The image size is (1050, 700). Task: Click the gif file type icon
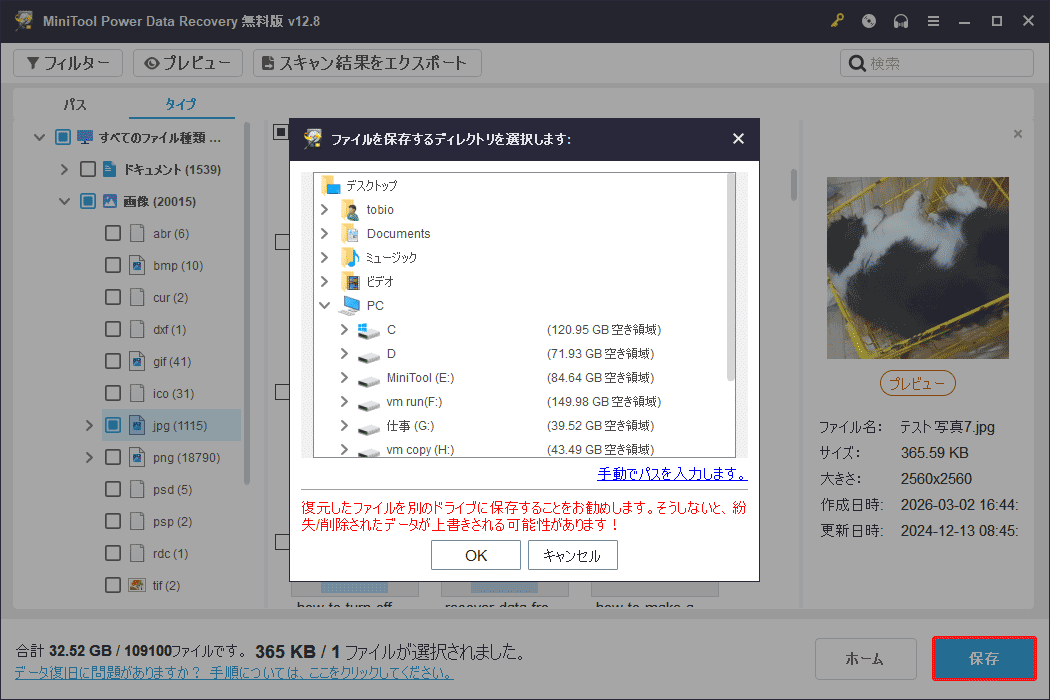[x=137, y=362]
